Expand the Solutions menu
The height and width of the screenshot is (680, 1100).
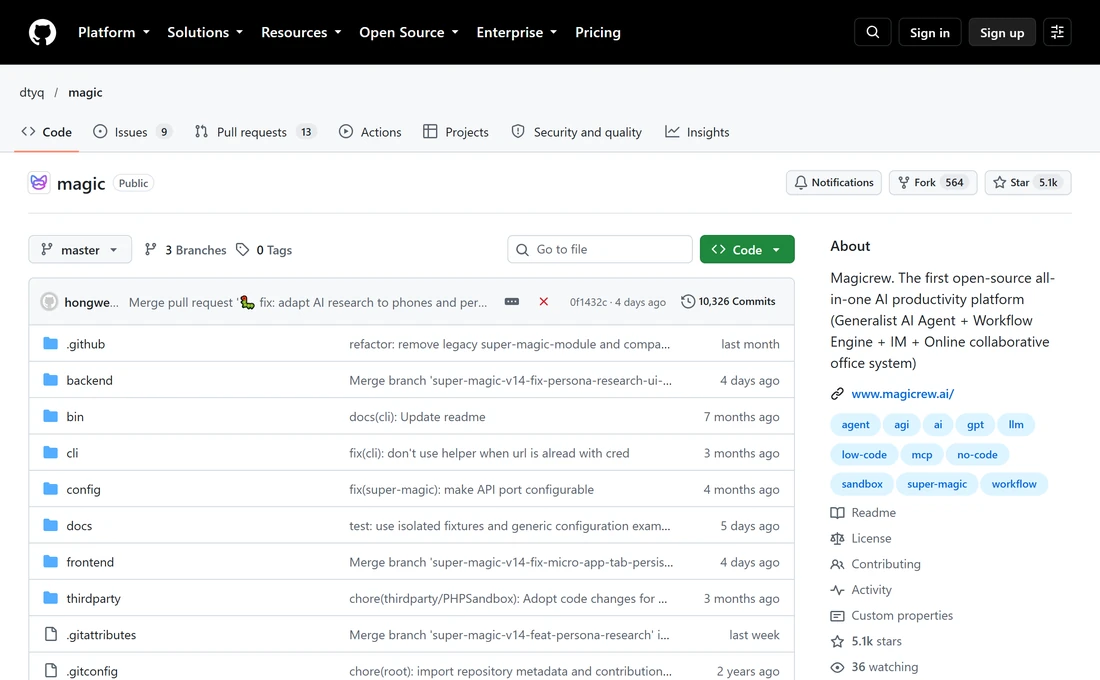205,32
